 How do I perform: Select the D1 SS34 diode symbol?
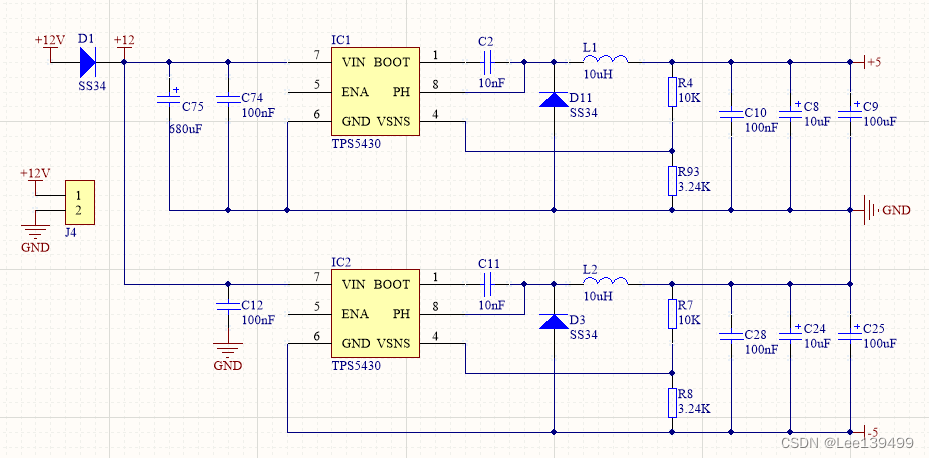click(x=87, y=62)
